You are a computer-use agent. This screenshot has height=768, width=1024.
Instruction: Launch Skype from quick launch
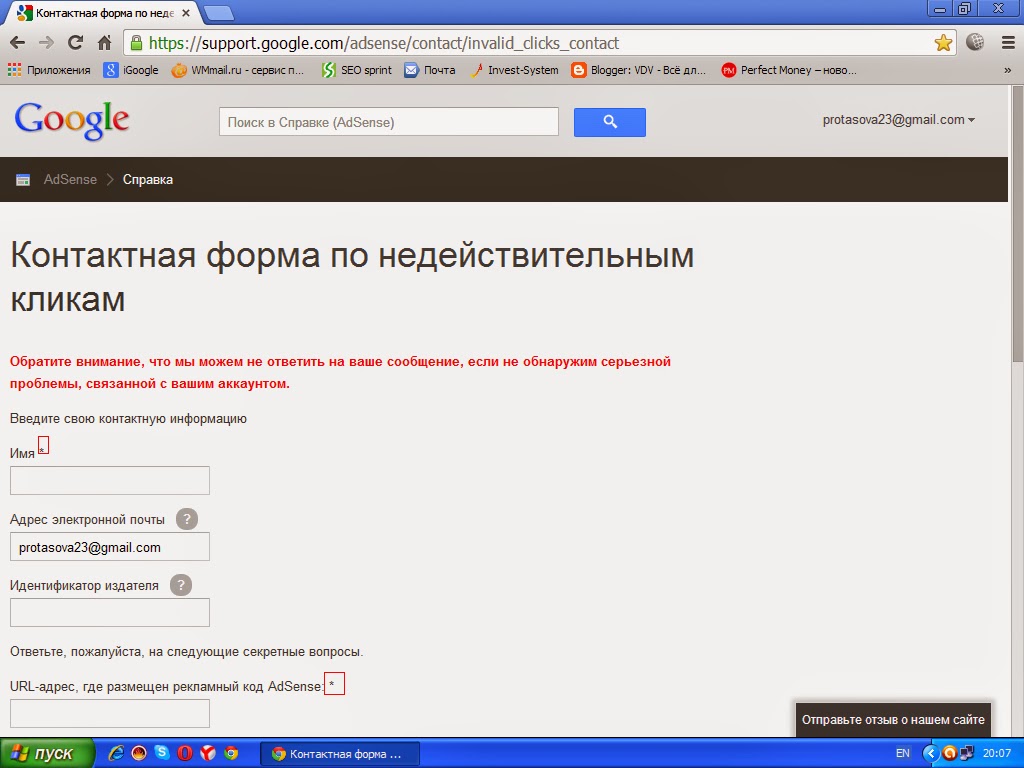pyautogui.click(x=162, y=753)
